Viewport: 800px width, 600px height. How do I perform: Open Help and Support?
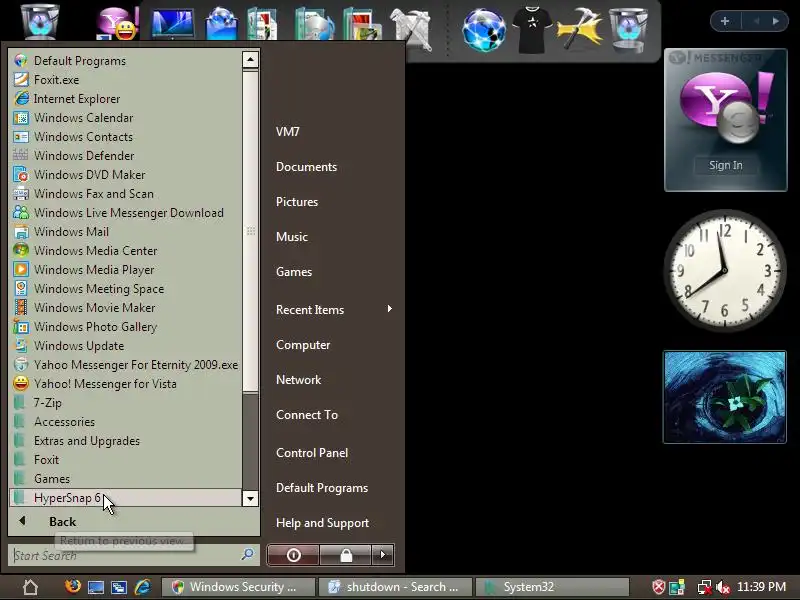[322, 523]
